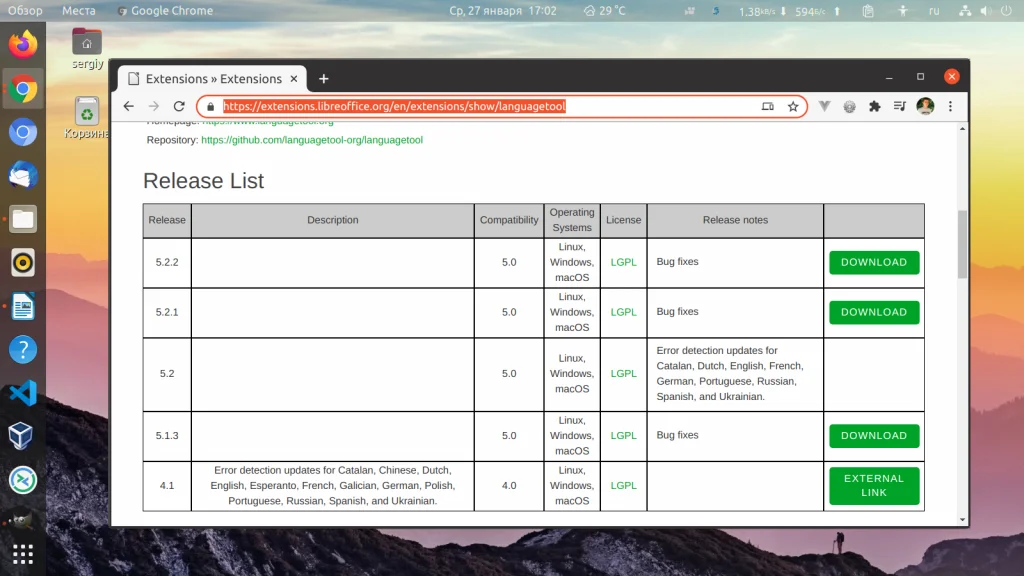Bookmark this page with the star icon
Screen dimensions: 1024x576
pyautogui.click(x=795, y=106)
